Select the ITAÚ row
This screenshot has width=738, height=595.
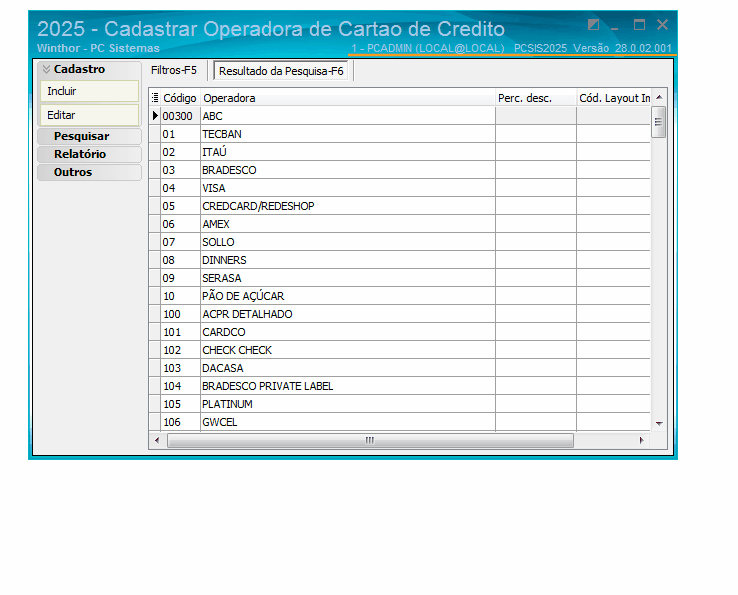click(x=400, y=152)
